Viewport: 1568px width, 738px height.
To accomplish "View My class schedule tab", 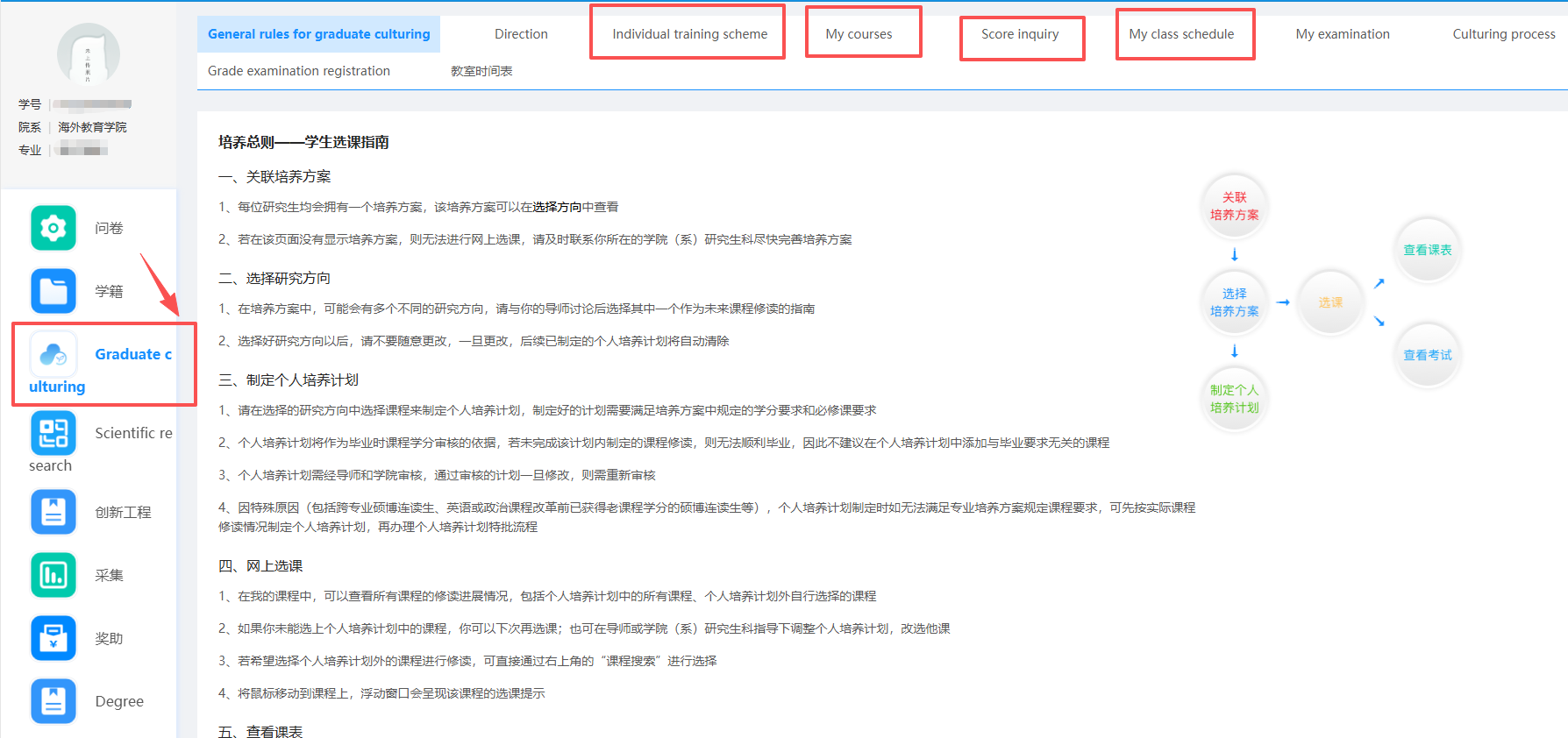I will [x=1181, y=34].
